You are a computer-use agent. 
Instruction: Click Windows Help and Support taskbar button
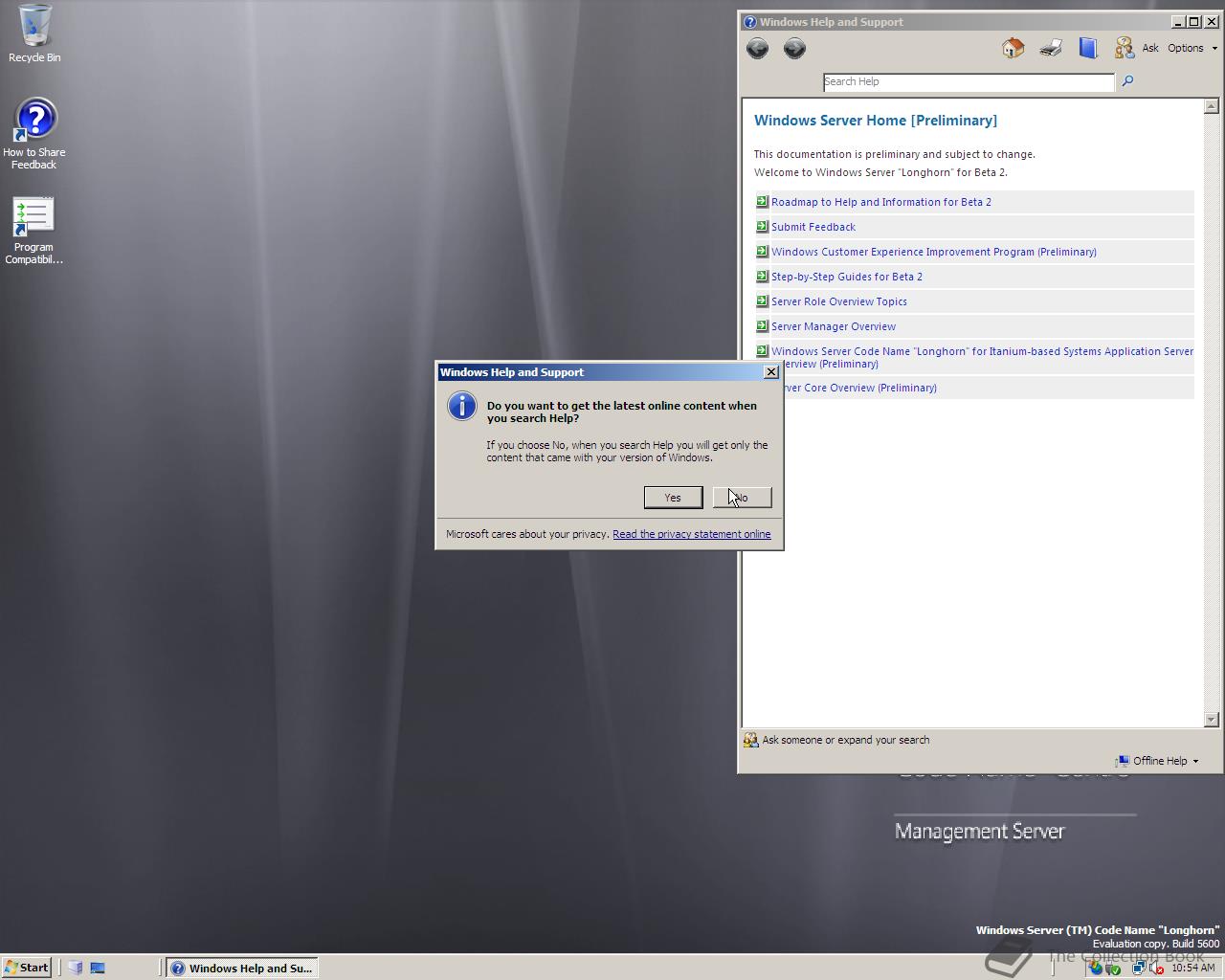[242, 968]
